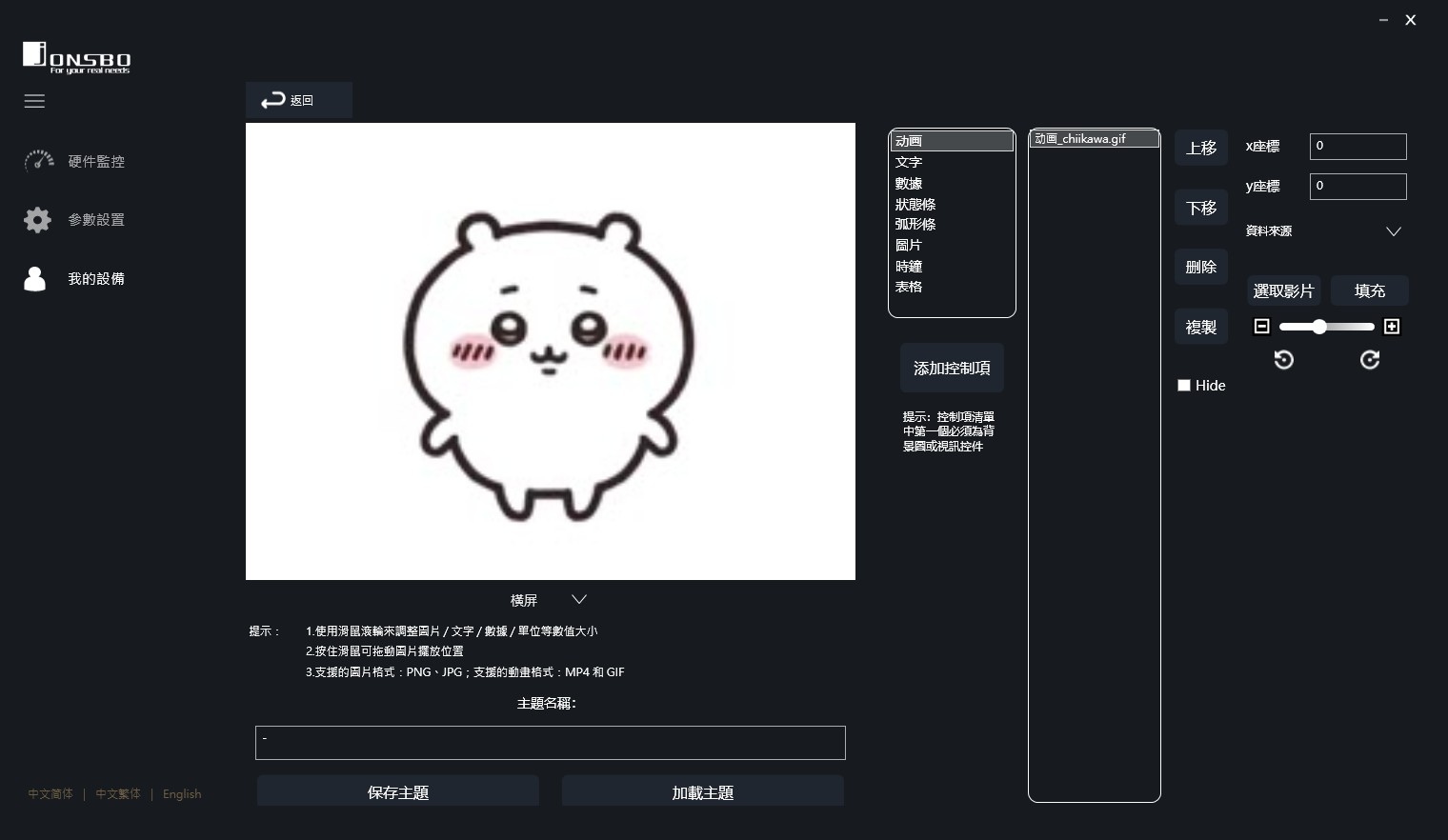Viewport: 1448px width, 840px height.
Task: Expand the 資料來源 dropdown
Action: 1393,231
